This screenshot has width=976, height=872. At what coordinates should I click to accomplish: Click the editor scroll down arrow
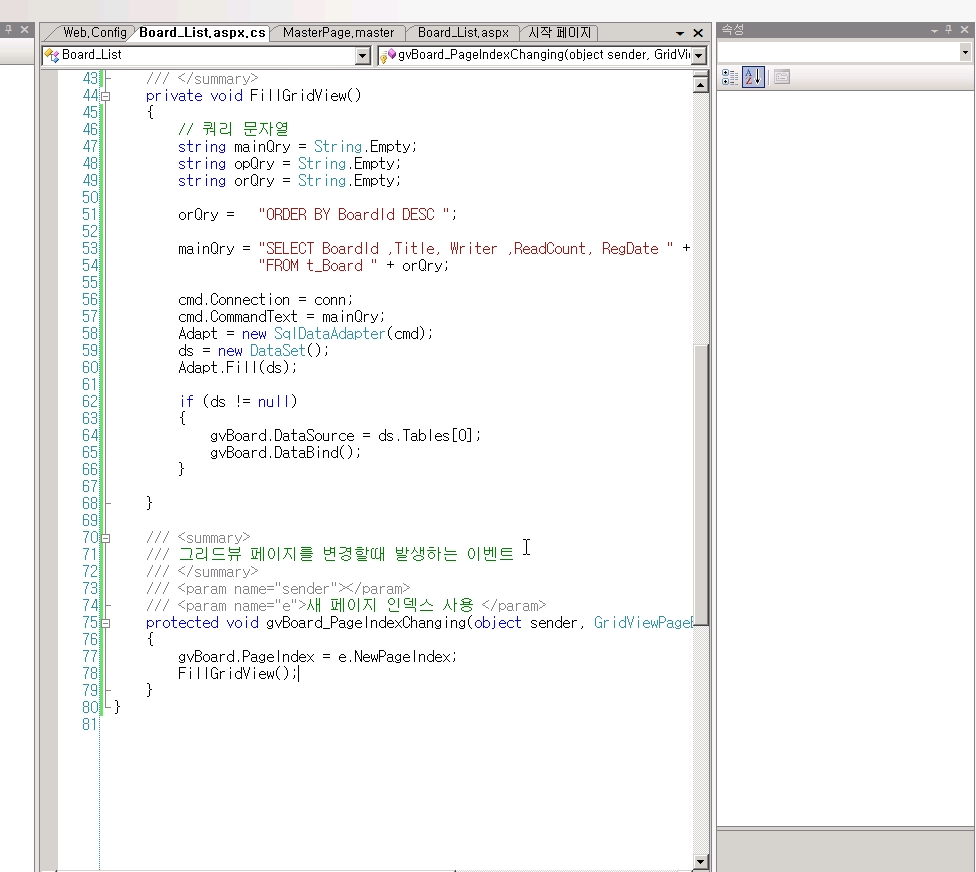[x=700, y=862]
